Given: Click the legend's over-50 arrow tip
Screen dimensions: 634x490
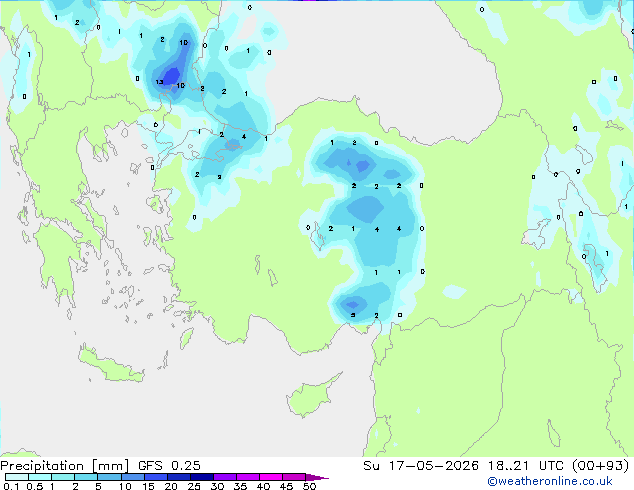Looking at the screenshot, I should click(317, 477).
